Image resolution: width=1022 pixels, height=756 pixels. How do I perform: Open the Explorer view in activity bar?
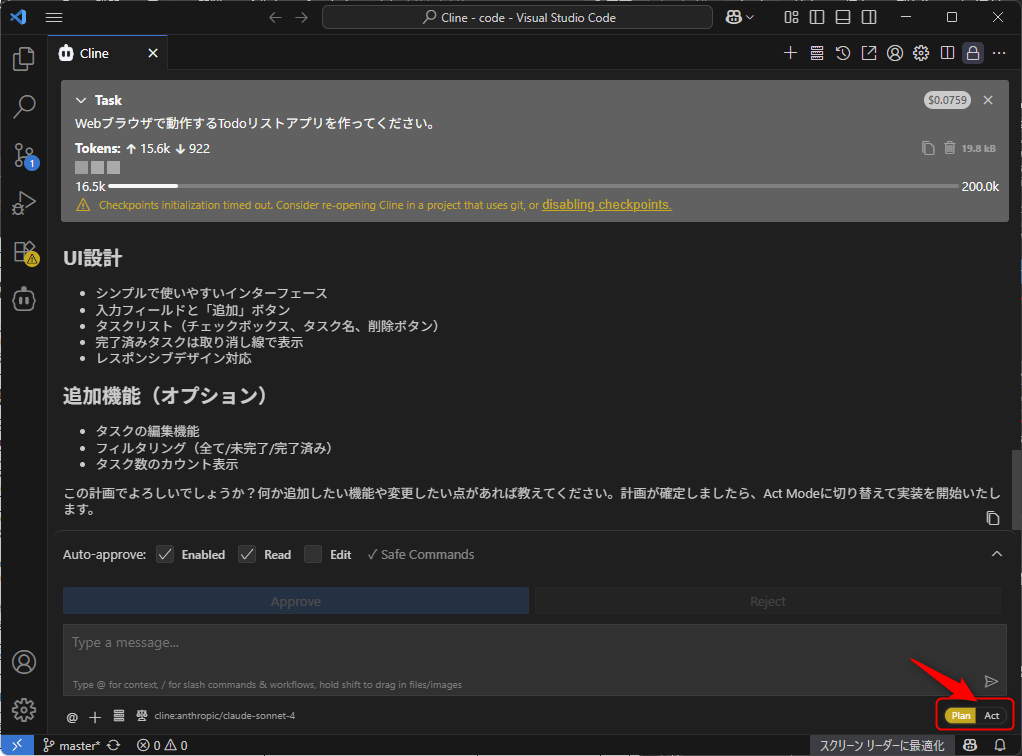tap(24, 59)
